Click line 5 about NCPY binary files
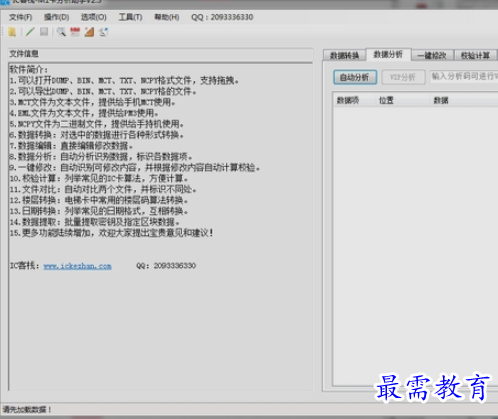 [x=97, y=124]
